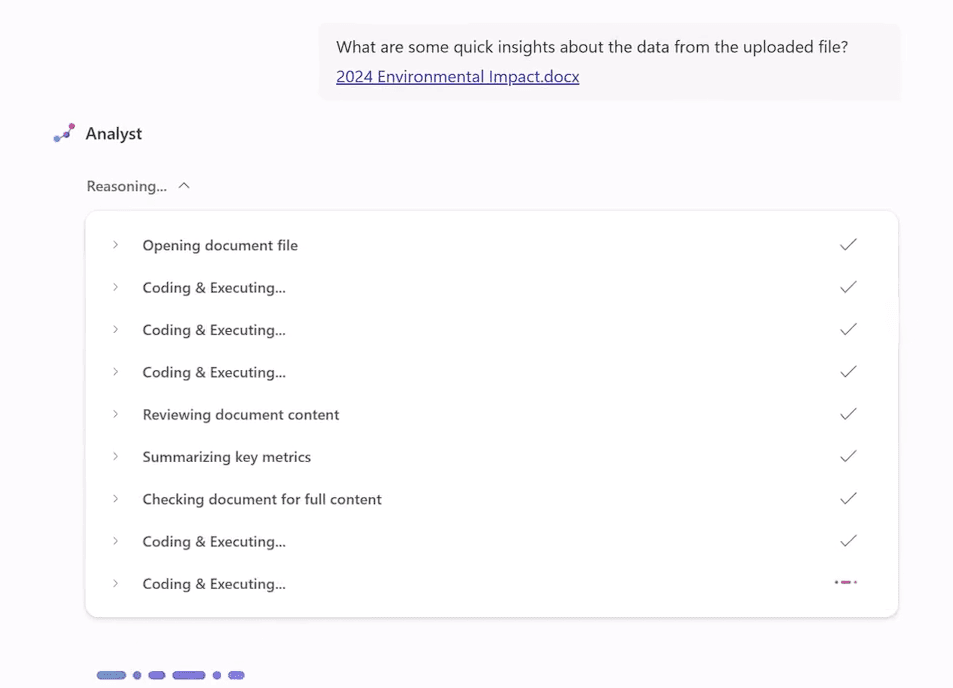
Task: Click the loading animation below the reasoning panel
Action: click(171, 675)
